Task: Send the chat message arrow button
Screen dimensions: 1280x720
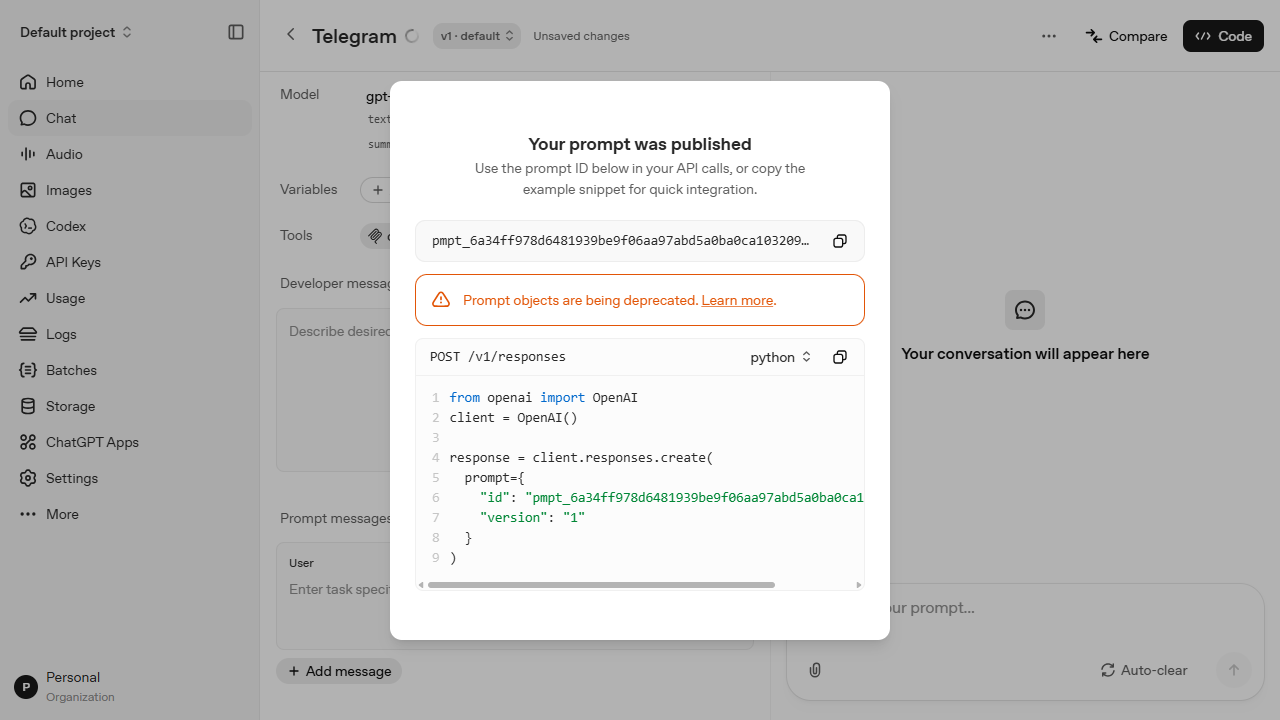Action: [x=1233, y=670]
